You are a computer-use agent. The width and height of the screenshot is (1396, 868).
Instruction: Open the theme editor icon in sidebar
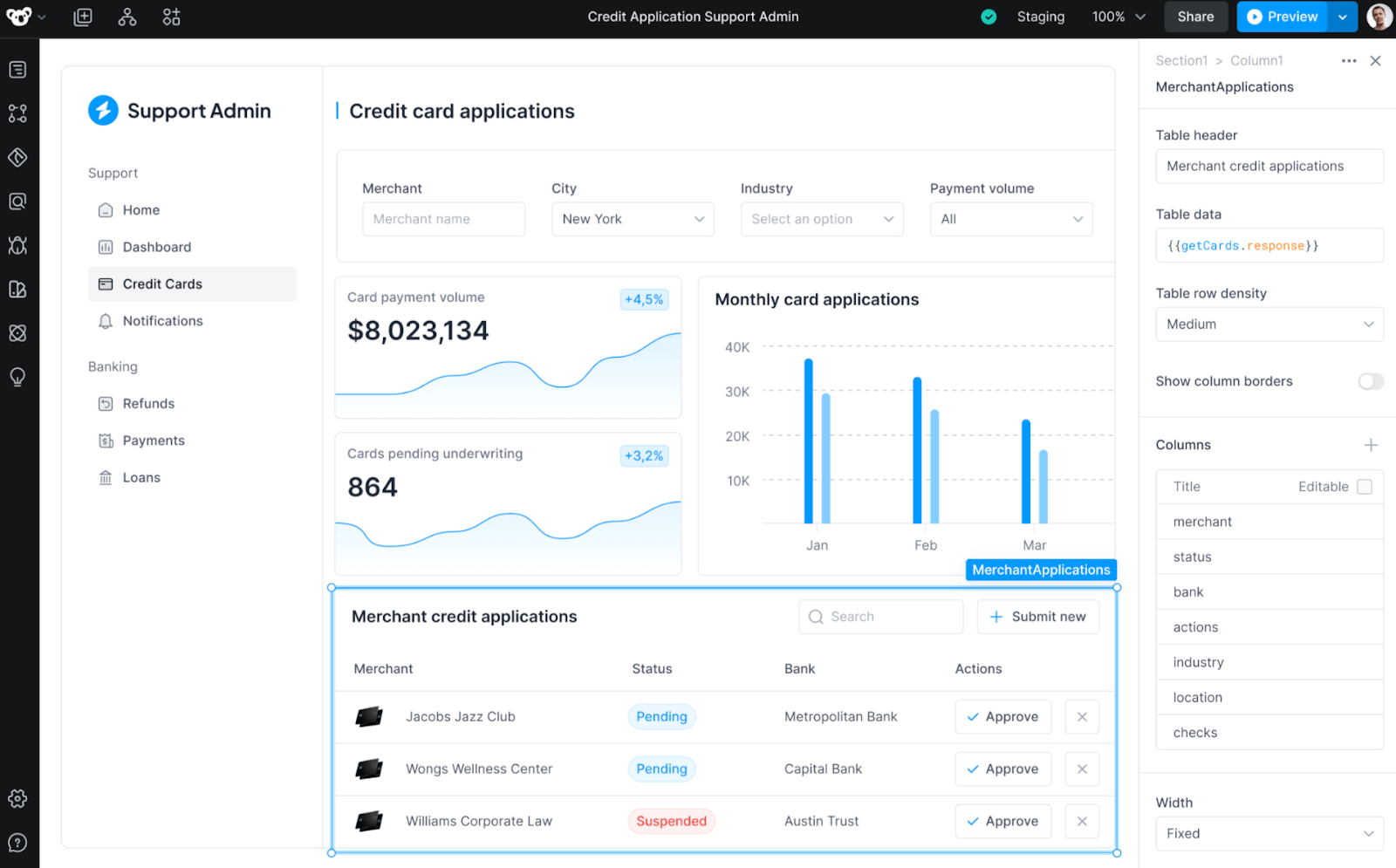[x=17, y=289]
